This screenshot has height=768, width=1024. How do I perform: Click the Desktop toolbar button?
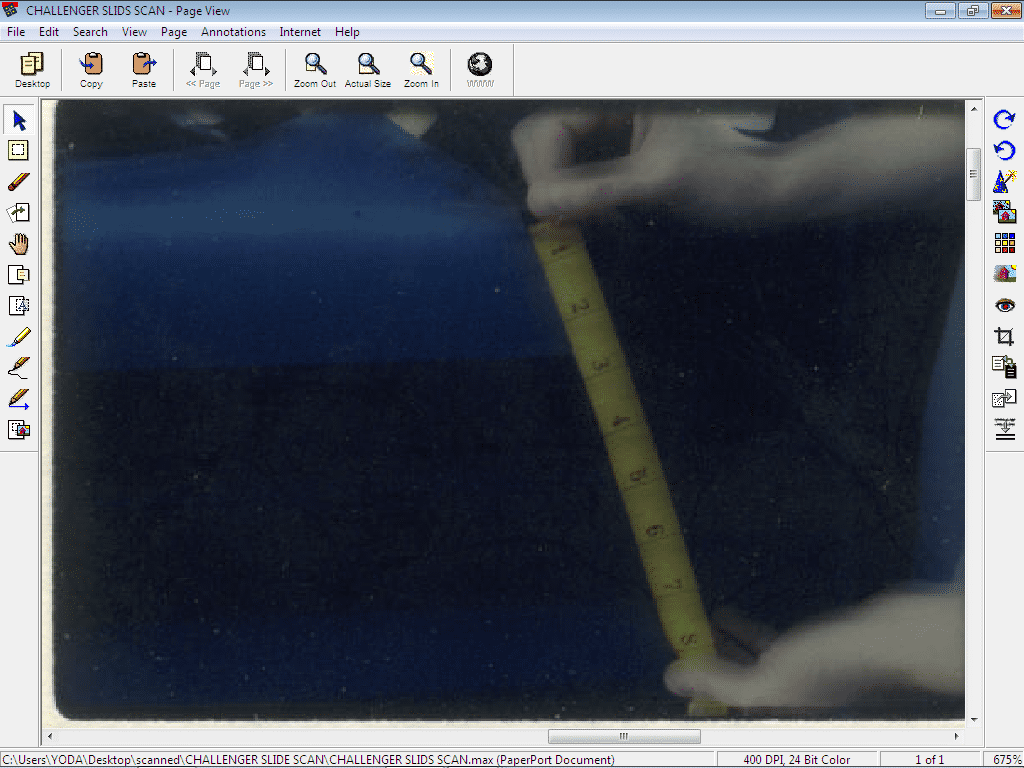(x=32, y=70)
